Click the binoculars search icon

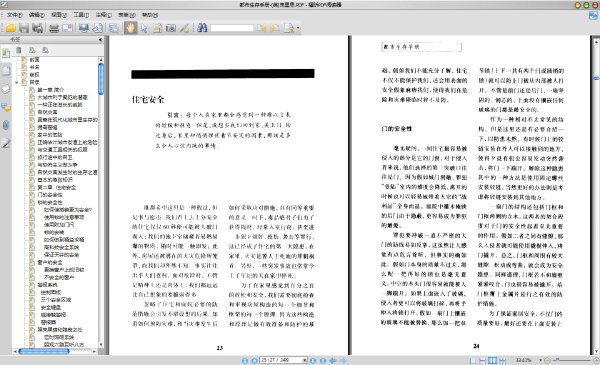pyautogui.click(x=202, y=28)
